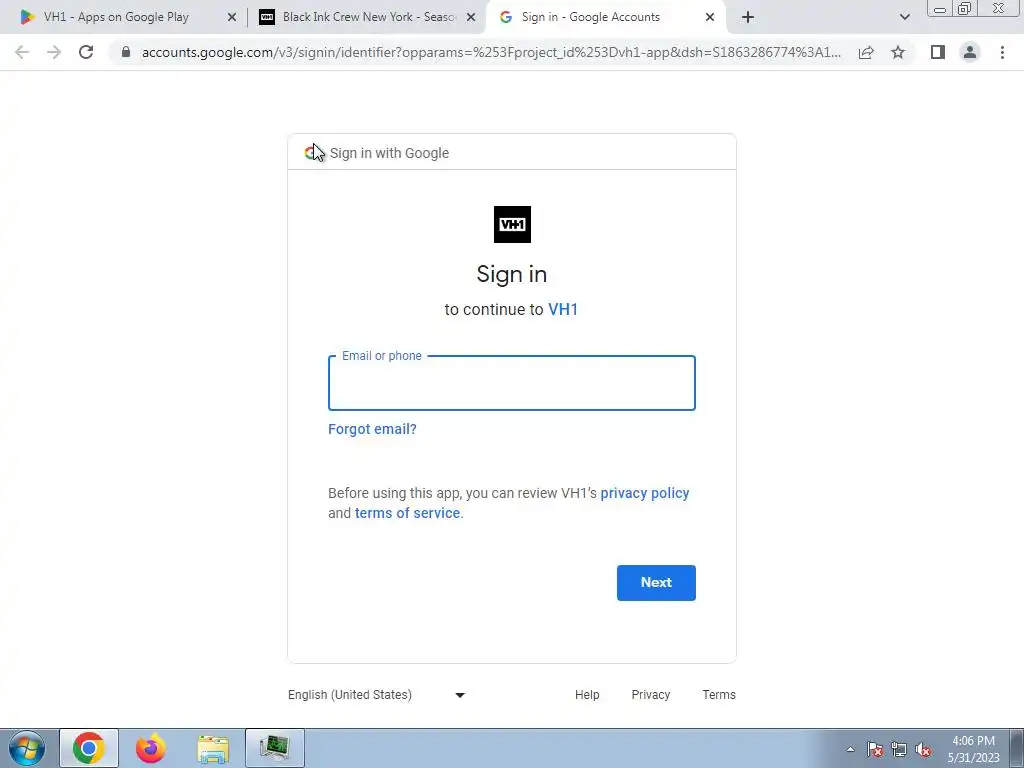The width and height of the screenshot is (1024, 768).
Task: Open the Chrome side panel
Action: (x=938, y=52)
